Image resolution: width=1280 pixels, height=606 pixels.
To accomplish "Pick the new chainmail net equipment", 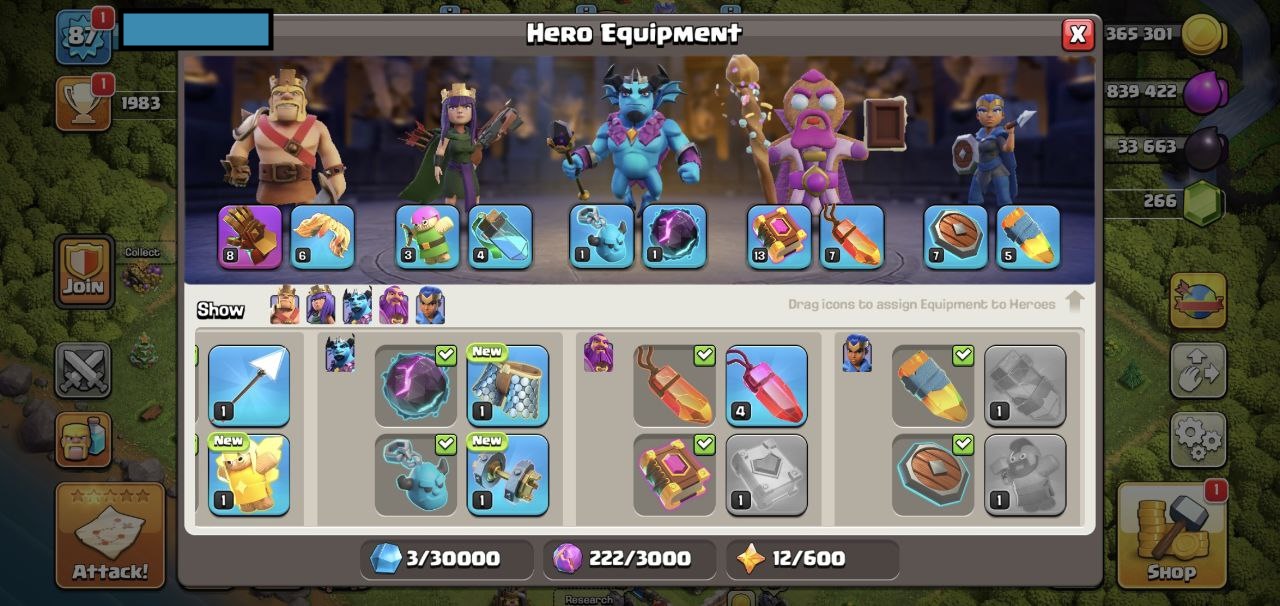I will click(x=508, y=386).
